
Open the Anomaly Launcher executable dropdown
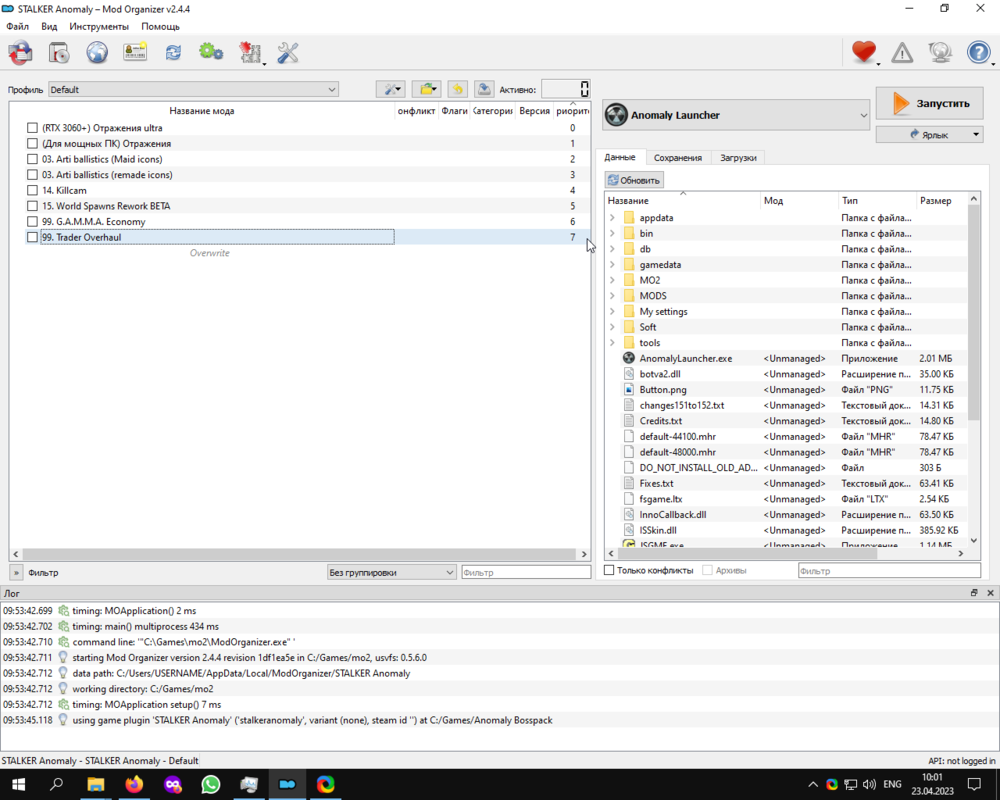[x=737, y=115]
